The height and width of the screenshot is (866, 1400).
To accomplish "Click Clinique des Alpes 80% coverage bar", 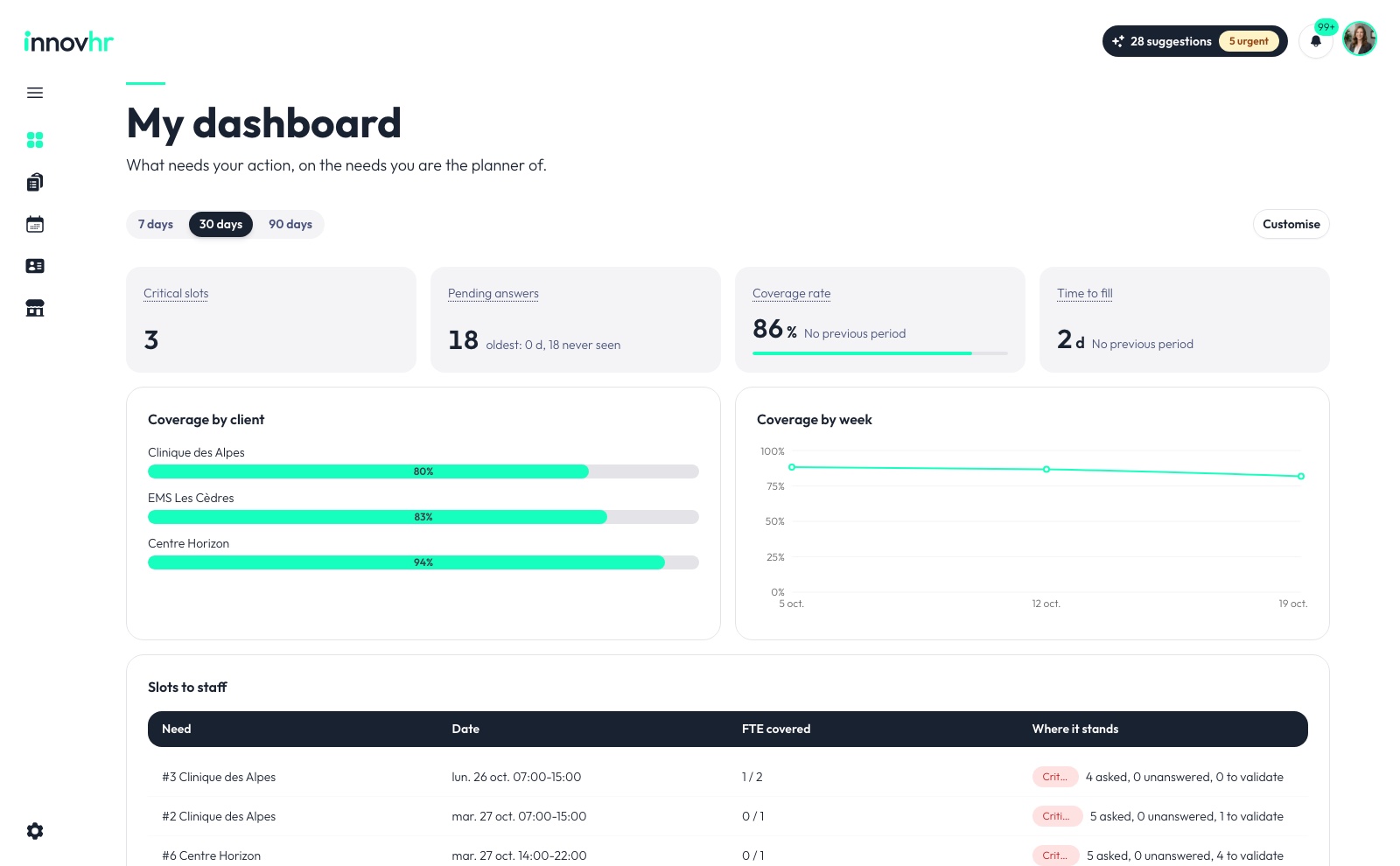I will coord(423,471).
